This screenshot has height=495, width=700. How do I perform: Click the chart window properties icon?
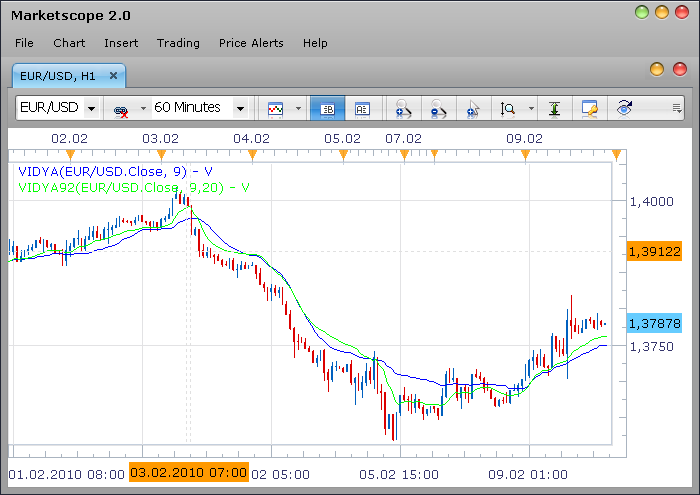click(590, 108)
